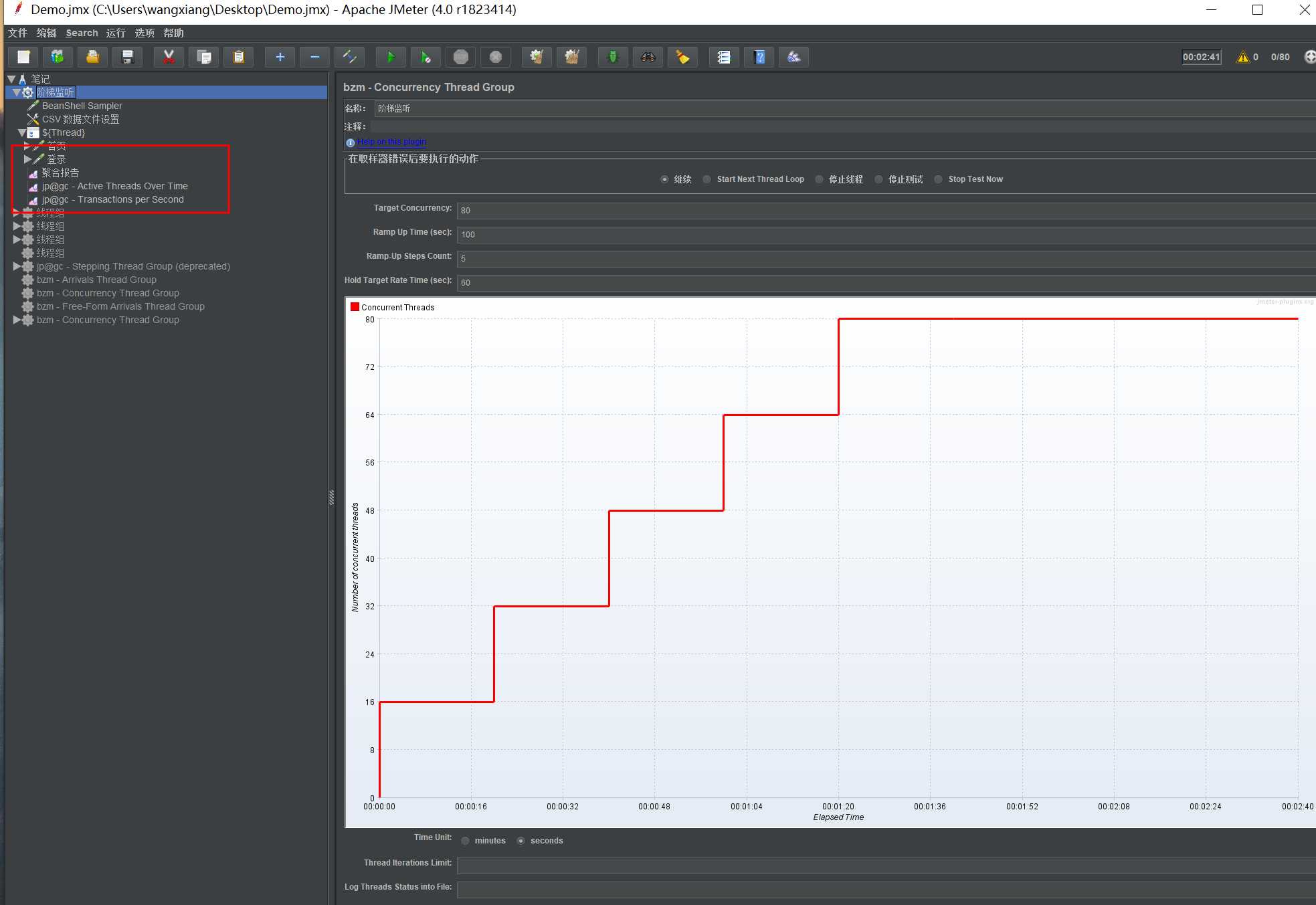This screenshot has width=1316, height=905.
Task: Select BeanShell Sampler in the tree
Action: (x=82, y=106)
